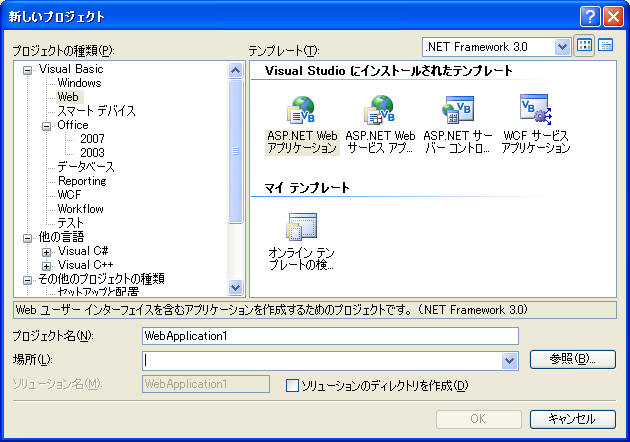The width and height of the screenshot is (630, 442).
Task: Select テスト project type
Action: (x=70, y=223)
